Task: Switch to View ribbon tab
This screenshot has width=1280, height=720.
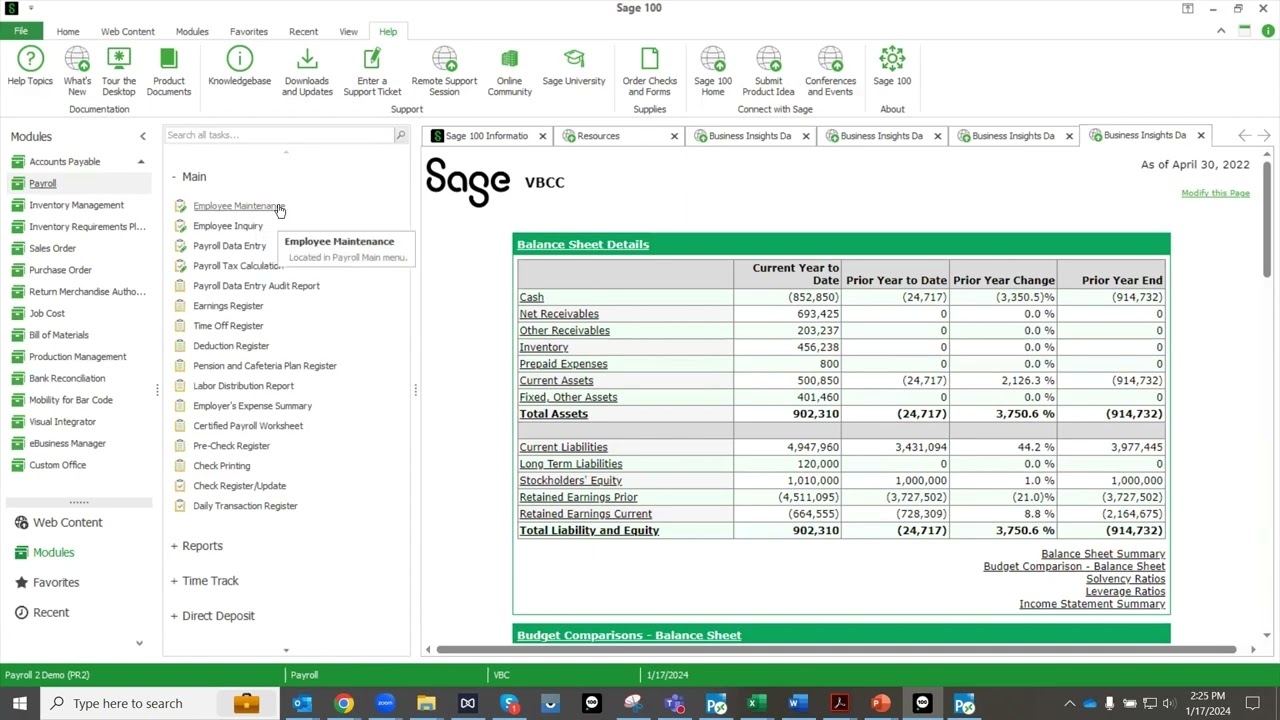Action: point(348,32)
